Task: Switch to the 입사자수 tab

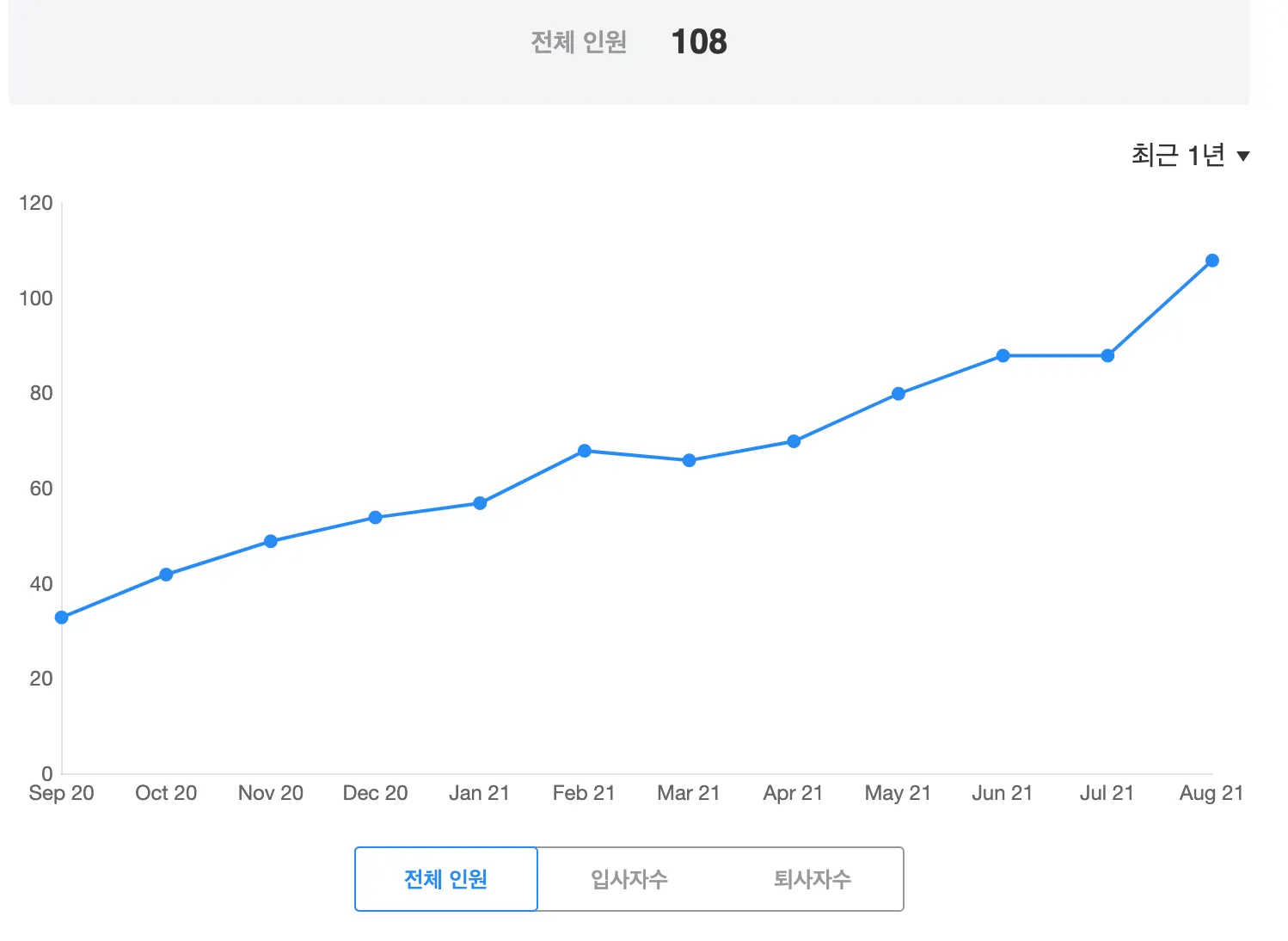Action: pyautogui.click(x=629, y=879)
